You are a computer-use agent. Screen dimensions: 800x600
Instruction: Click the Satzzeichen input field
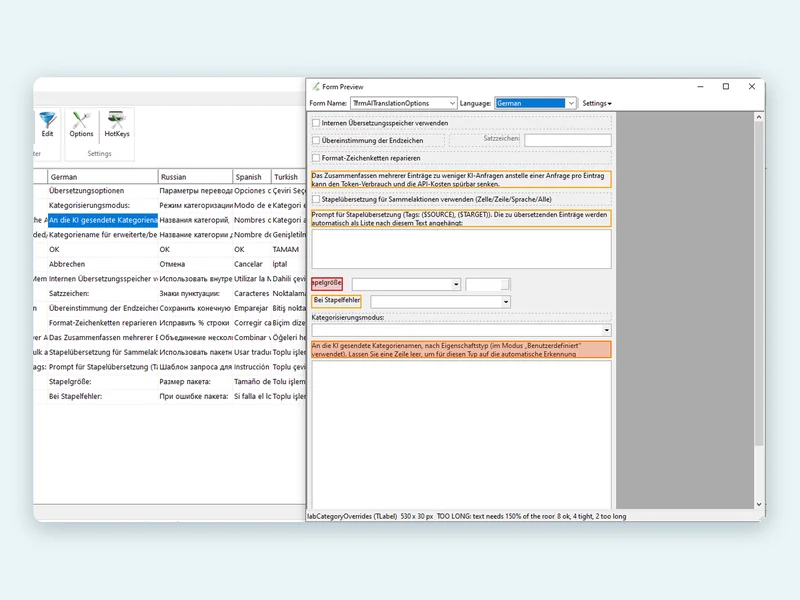point(567,140)
